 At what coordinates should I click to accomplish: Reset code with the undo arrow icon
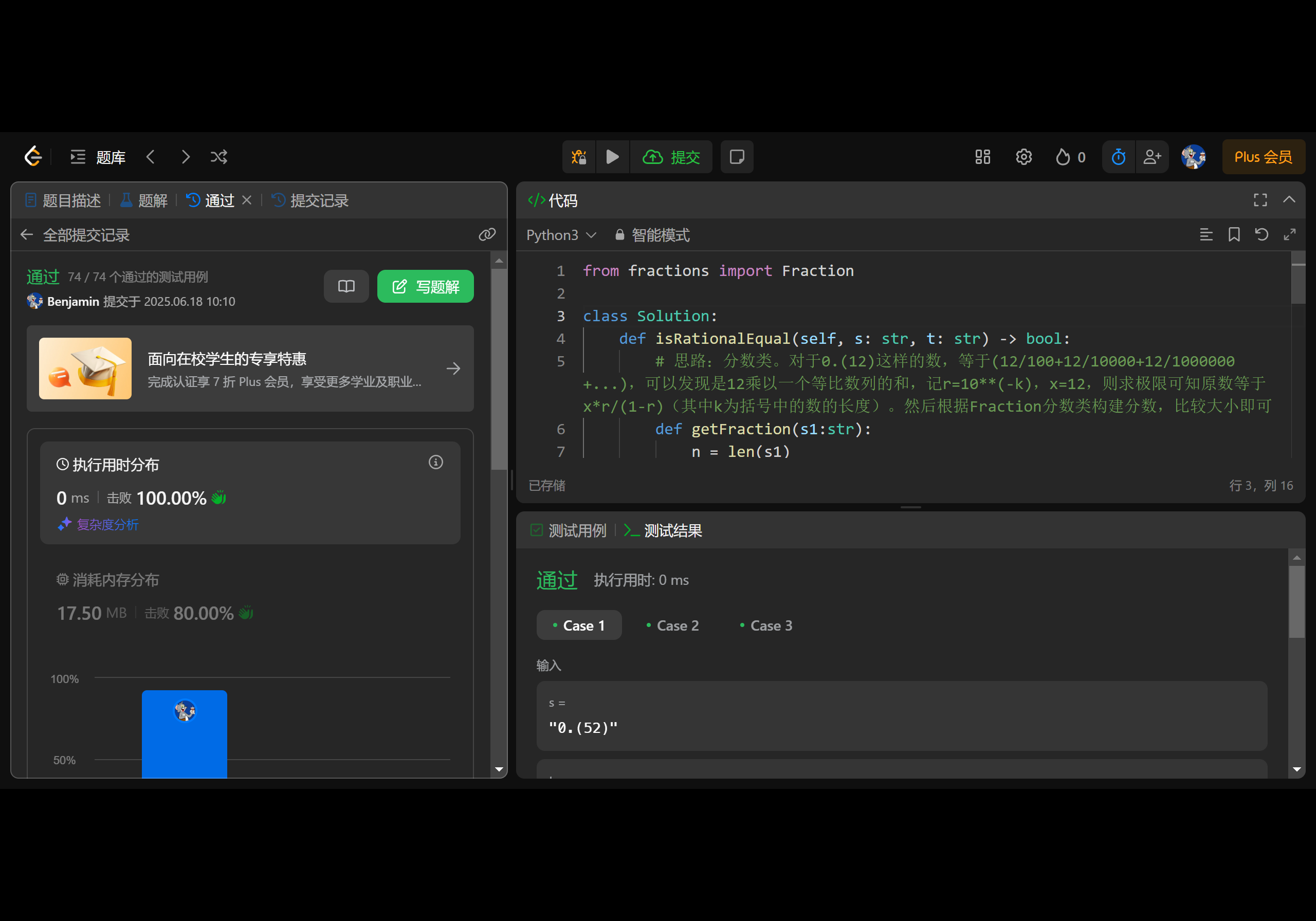[1261, 234]
